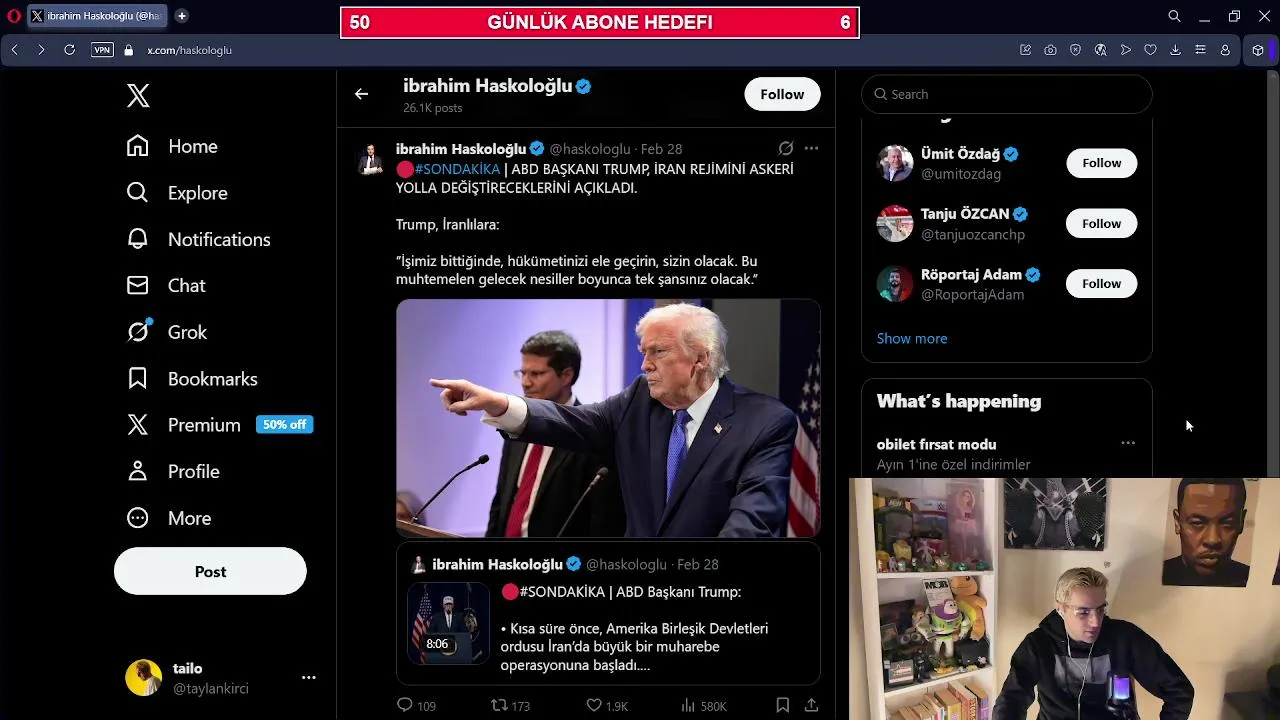Image resolution: width=1280 pixels, height=720 pixels.
Task: Open the quoted tweet by @haskologlu
Action: tap(608, 613)
